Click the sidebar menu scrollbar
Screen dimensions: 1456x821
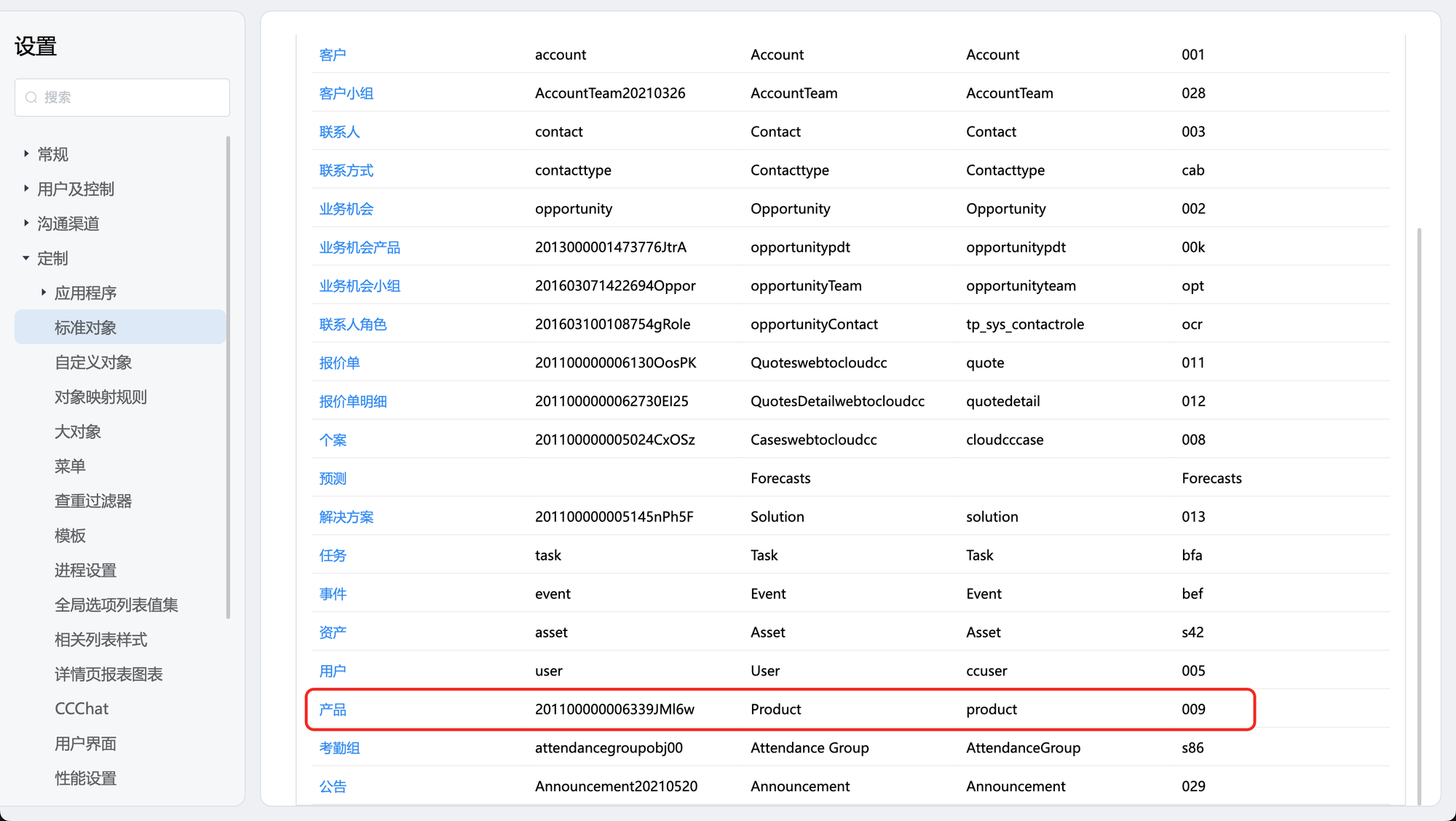(x=229, y=378)
